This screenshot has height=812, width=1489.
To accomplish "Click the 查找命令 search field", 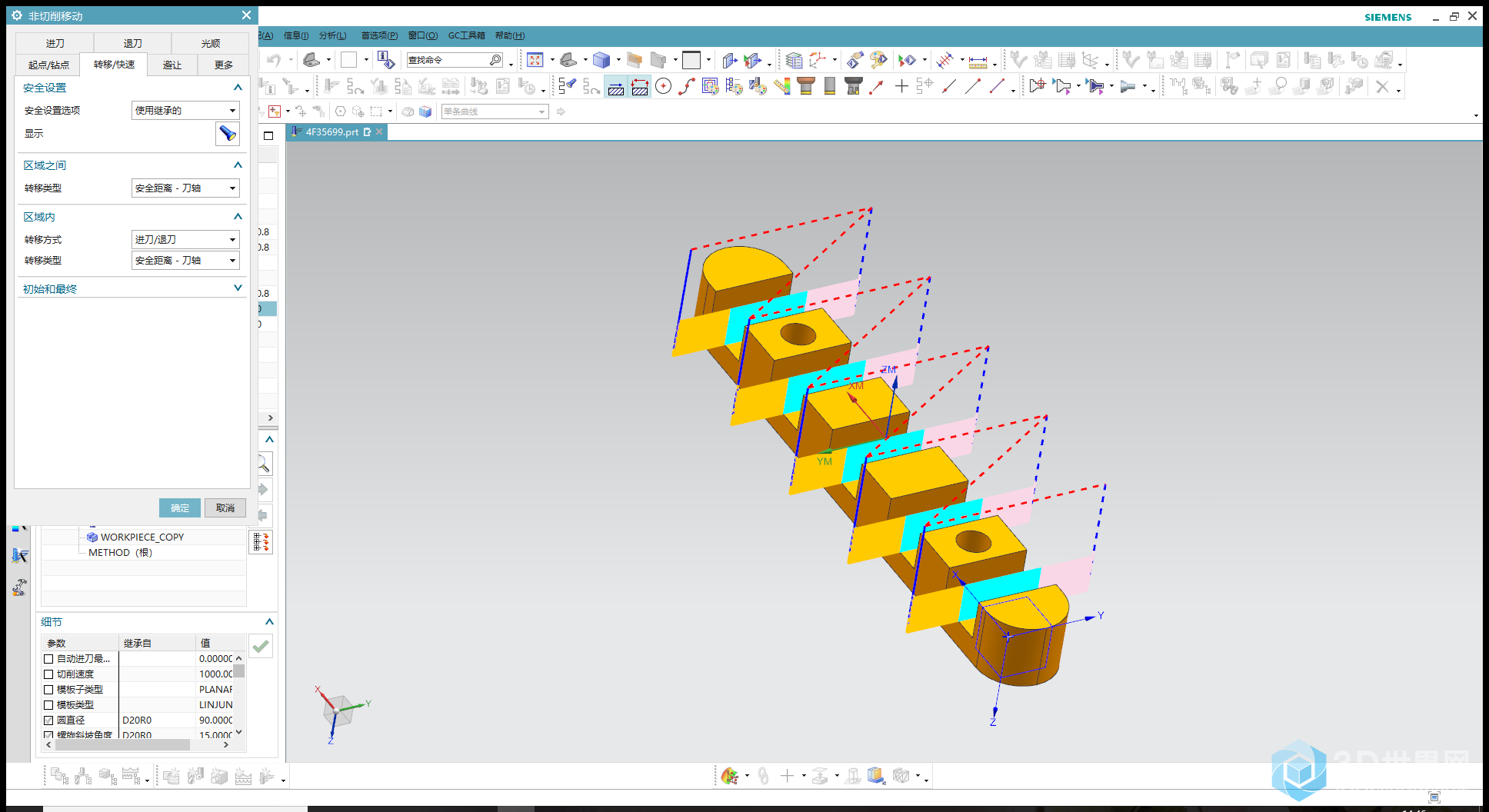I will click(x=455, y=60).
